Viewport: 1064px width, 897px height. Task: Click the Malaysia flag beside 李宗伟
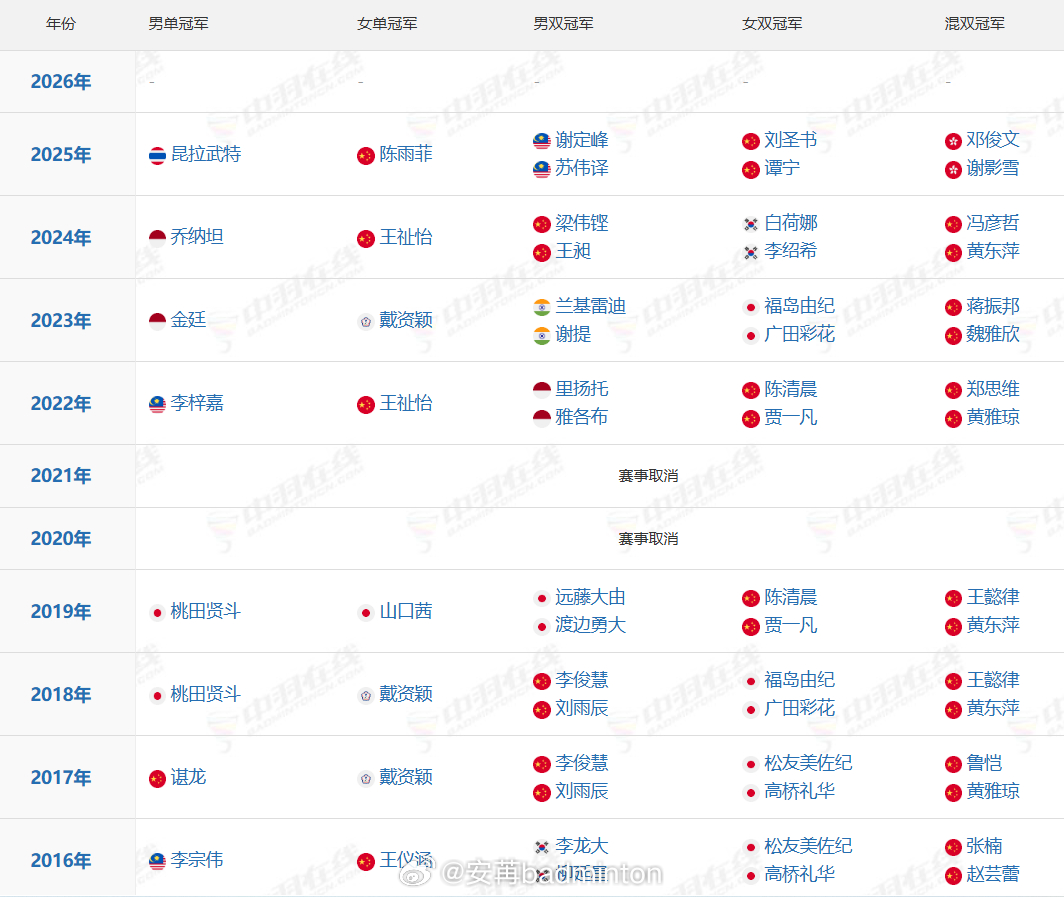click(x=157, y=862)
